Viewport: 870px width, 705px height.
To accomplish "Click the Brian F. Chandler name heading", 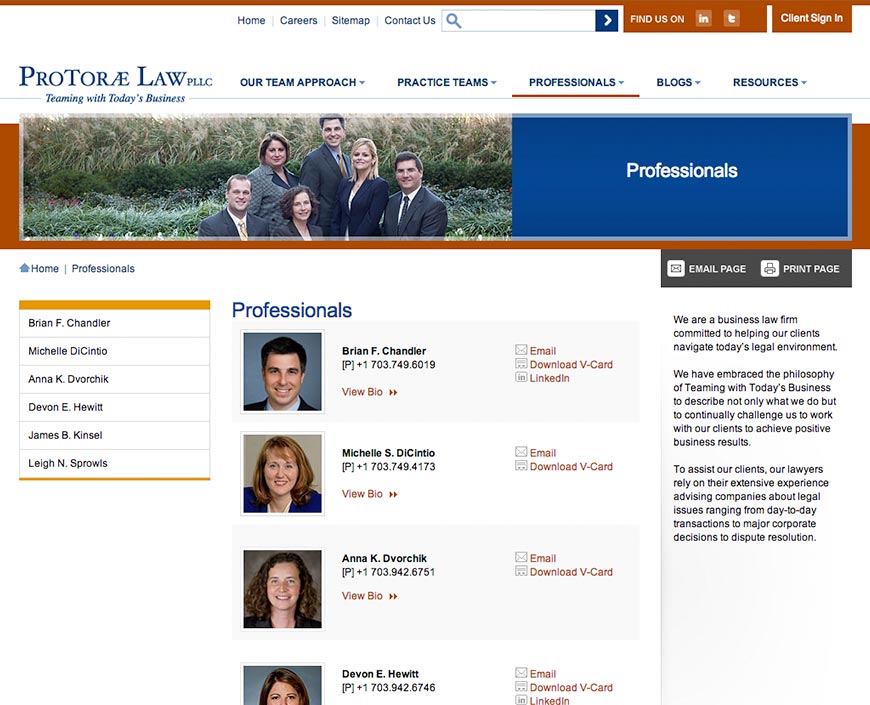I will 384,351.
